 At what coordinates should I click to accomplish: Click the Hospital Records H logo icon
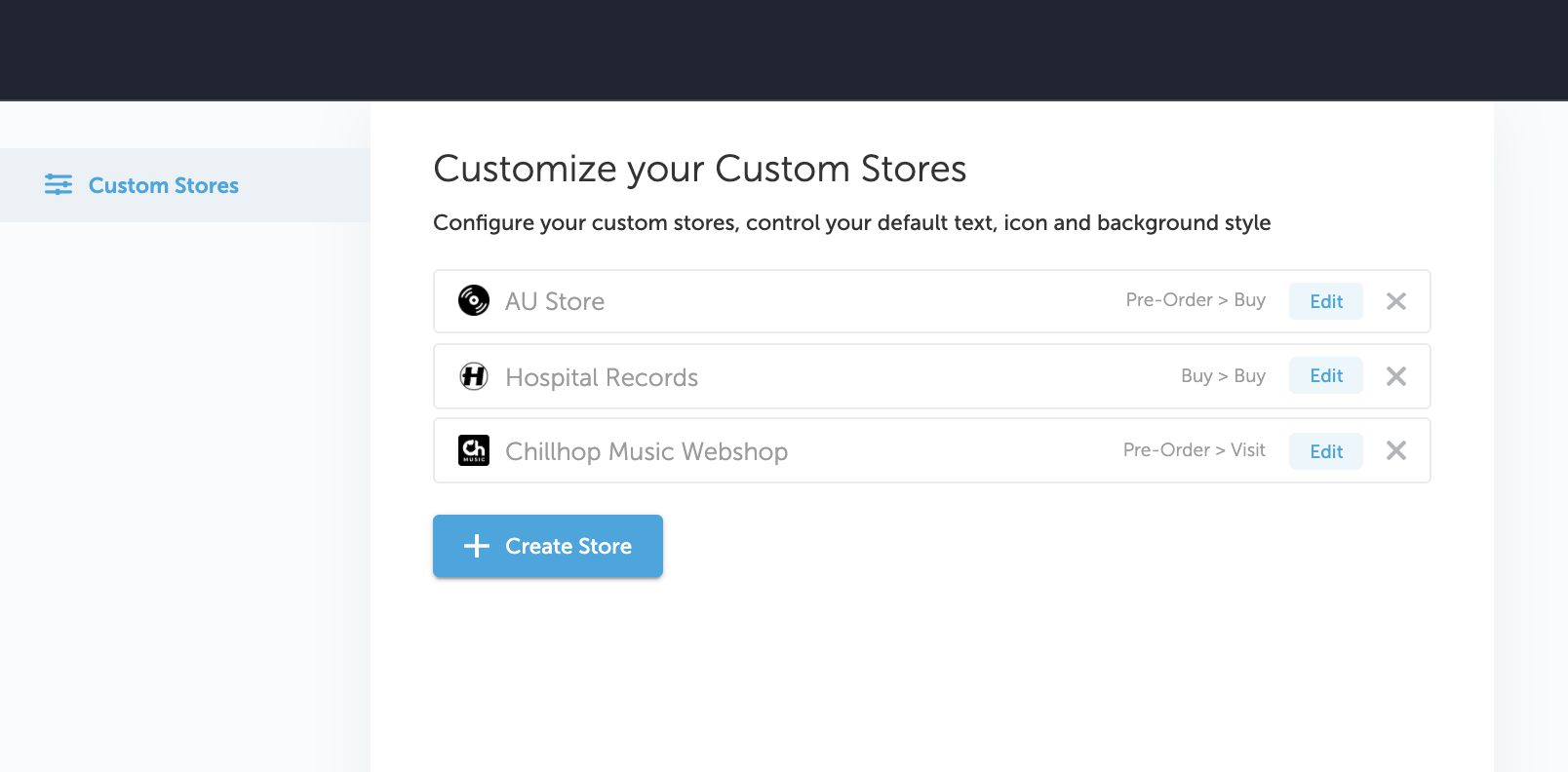click(474, 376)
